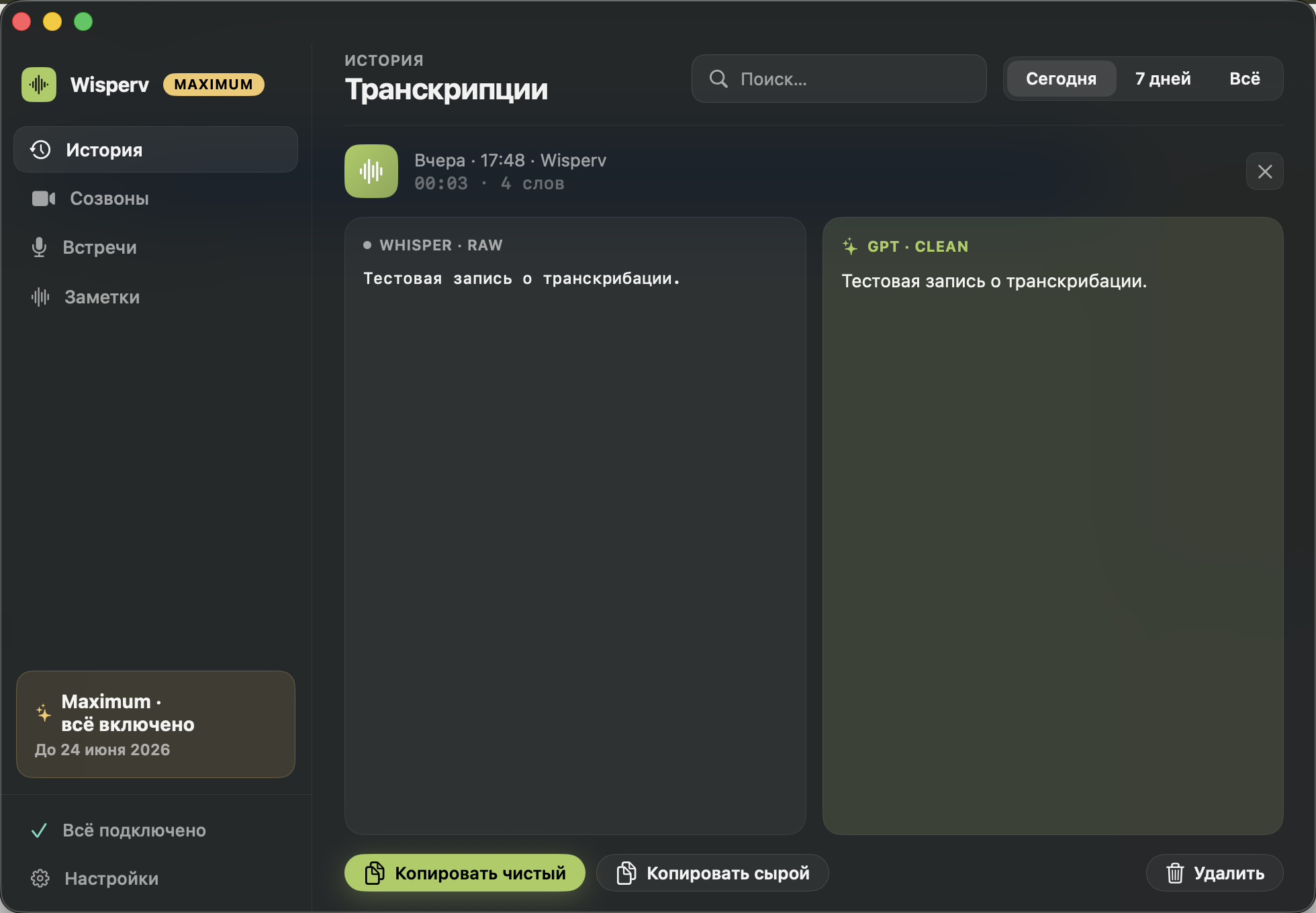Click the Копировать сырой button

point(712,873)
